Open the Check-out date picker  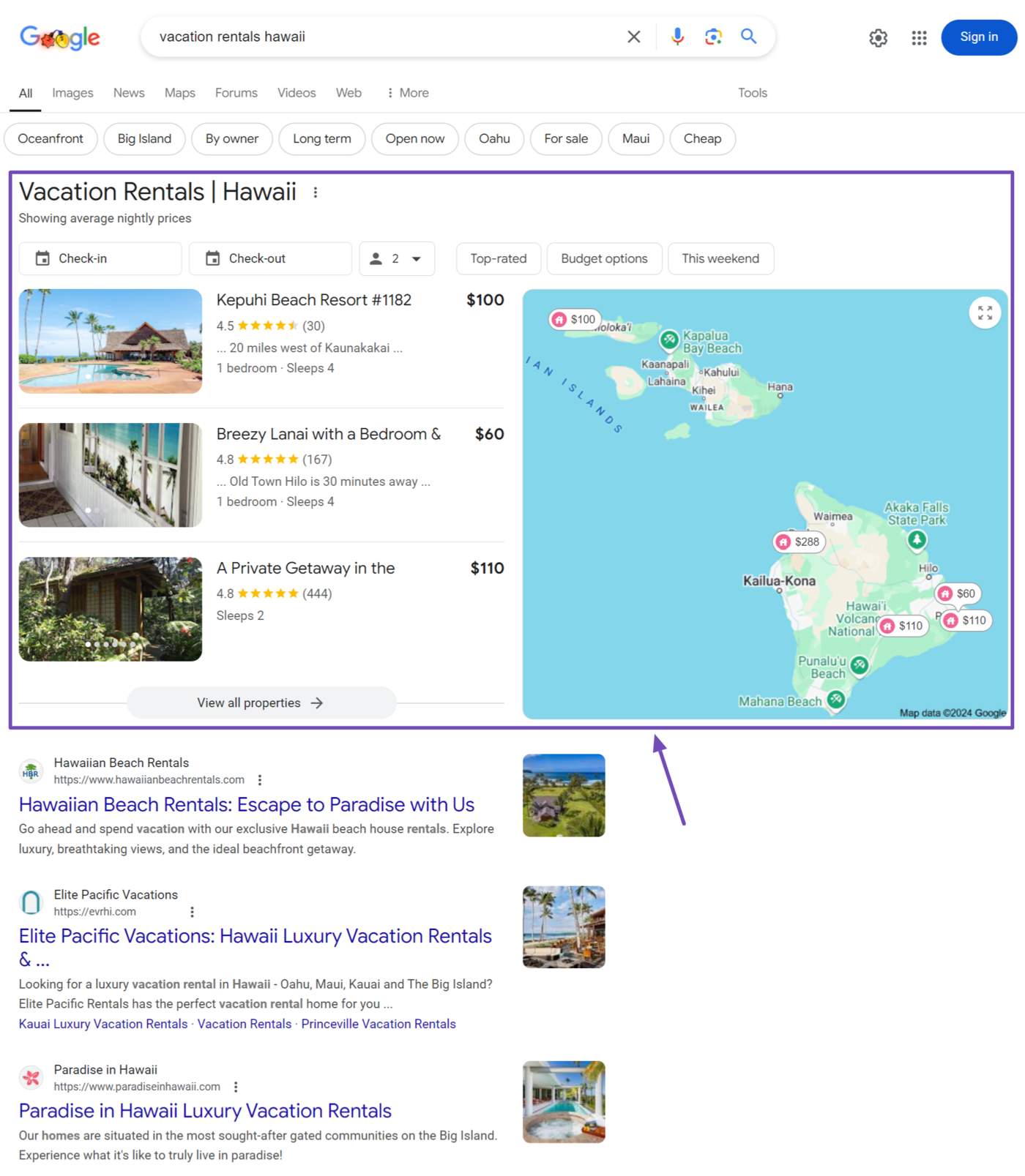click(x=270, y=258)
